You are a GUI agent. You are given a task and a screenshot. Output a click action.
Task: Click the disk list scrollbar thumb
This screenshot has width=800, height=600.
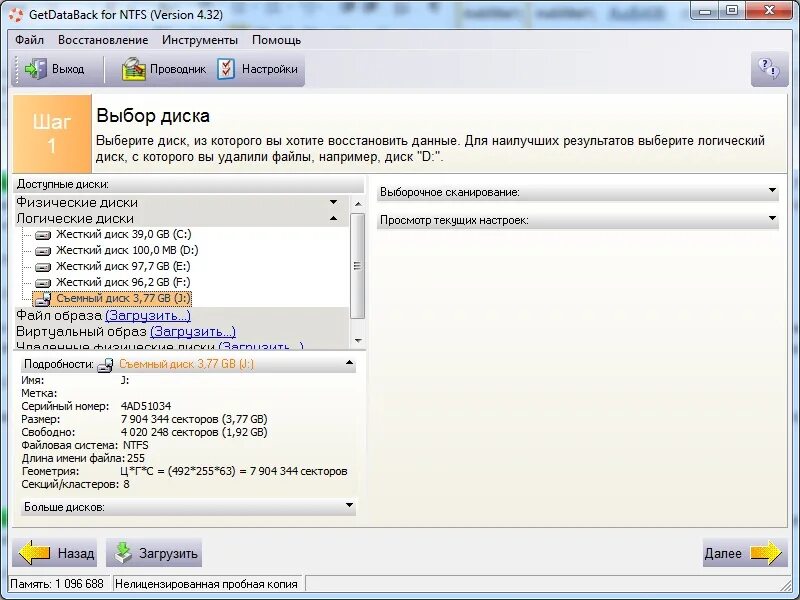(358, 265)
